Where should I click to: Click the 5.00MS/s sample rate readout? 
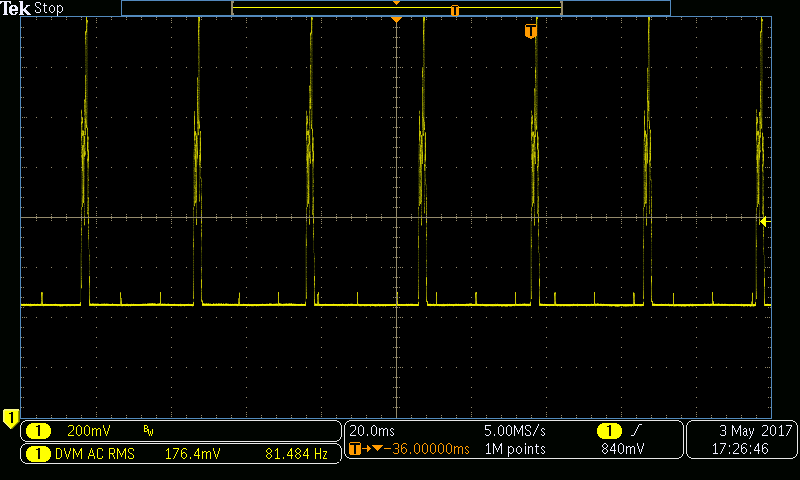pyautogui.click(x=515, y=431)
